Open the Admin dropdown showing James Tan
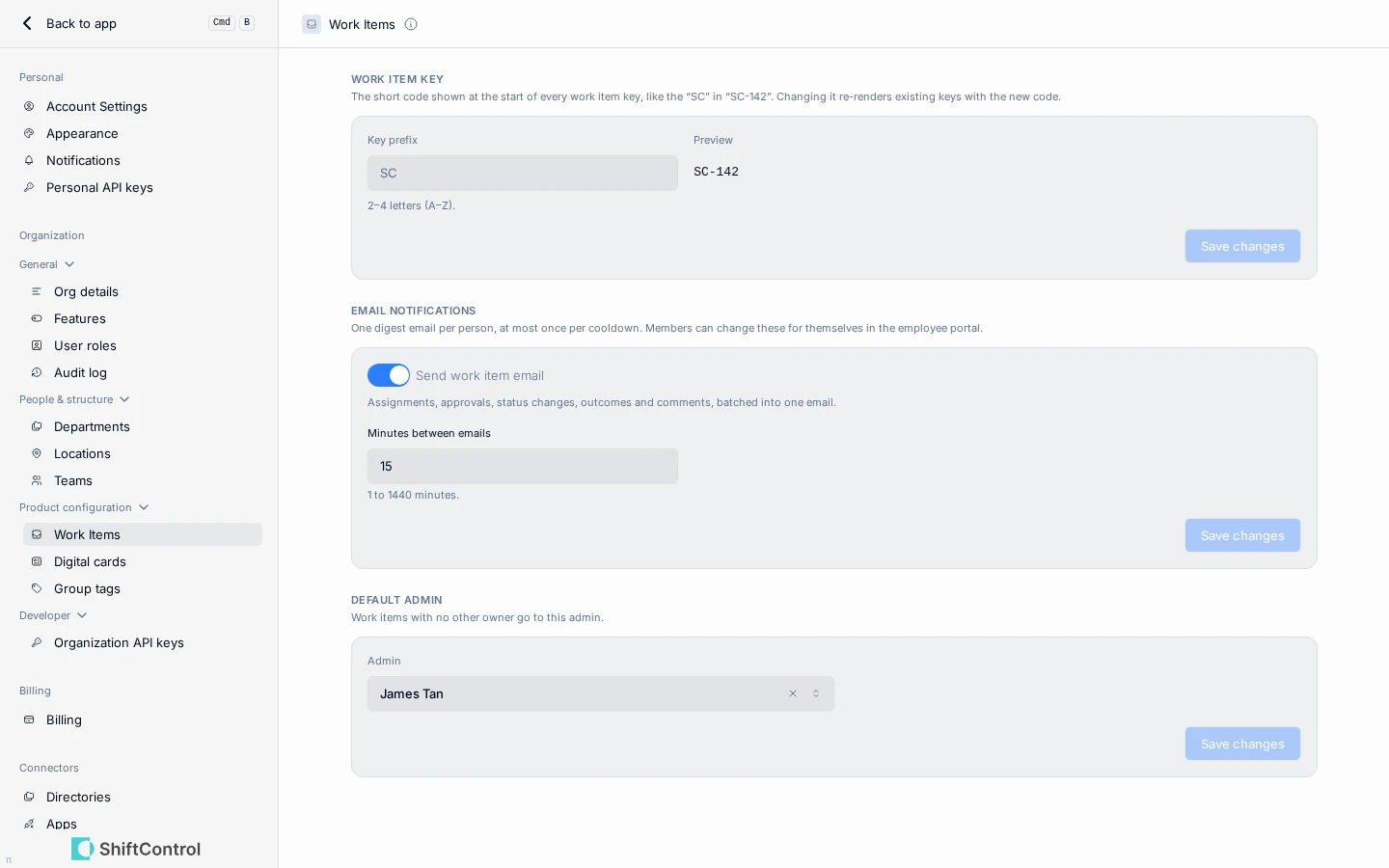 (601, 693)
